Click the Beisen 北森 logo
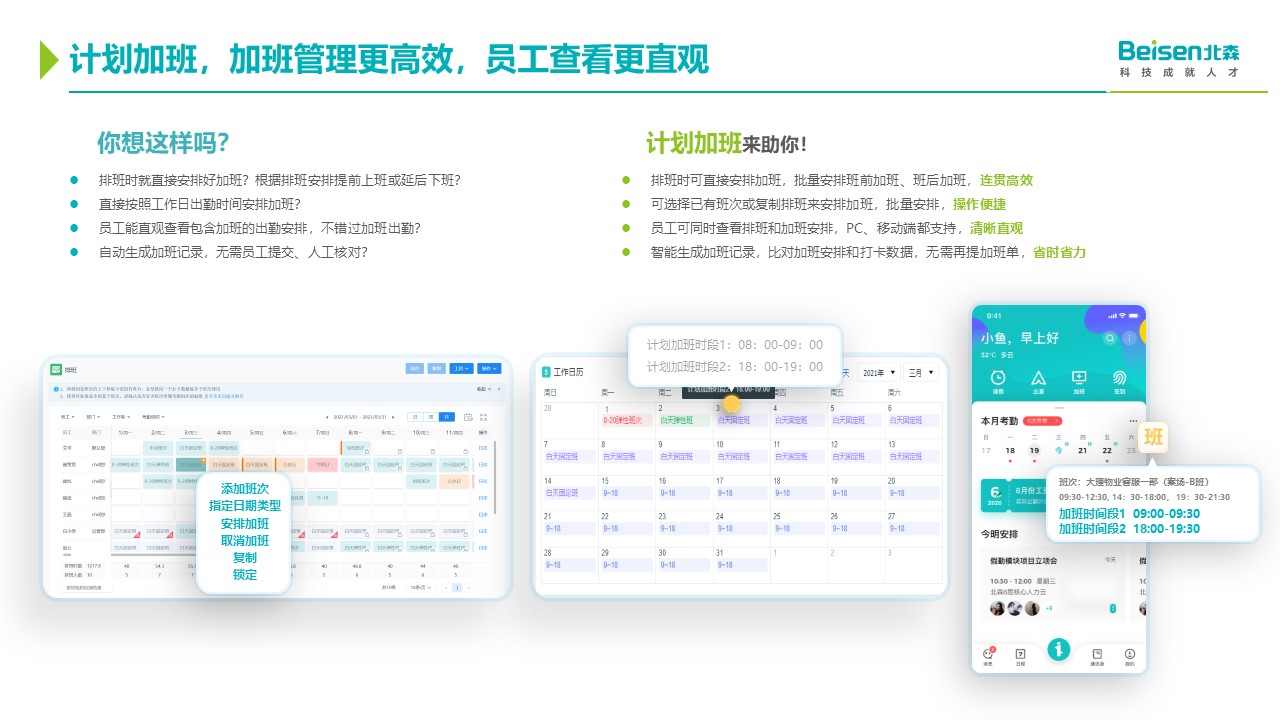1280x720 pixels. click(x=1180, y=59)
